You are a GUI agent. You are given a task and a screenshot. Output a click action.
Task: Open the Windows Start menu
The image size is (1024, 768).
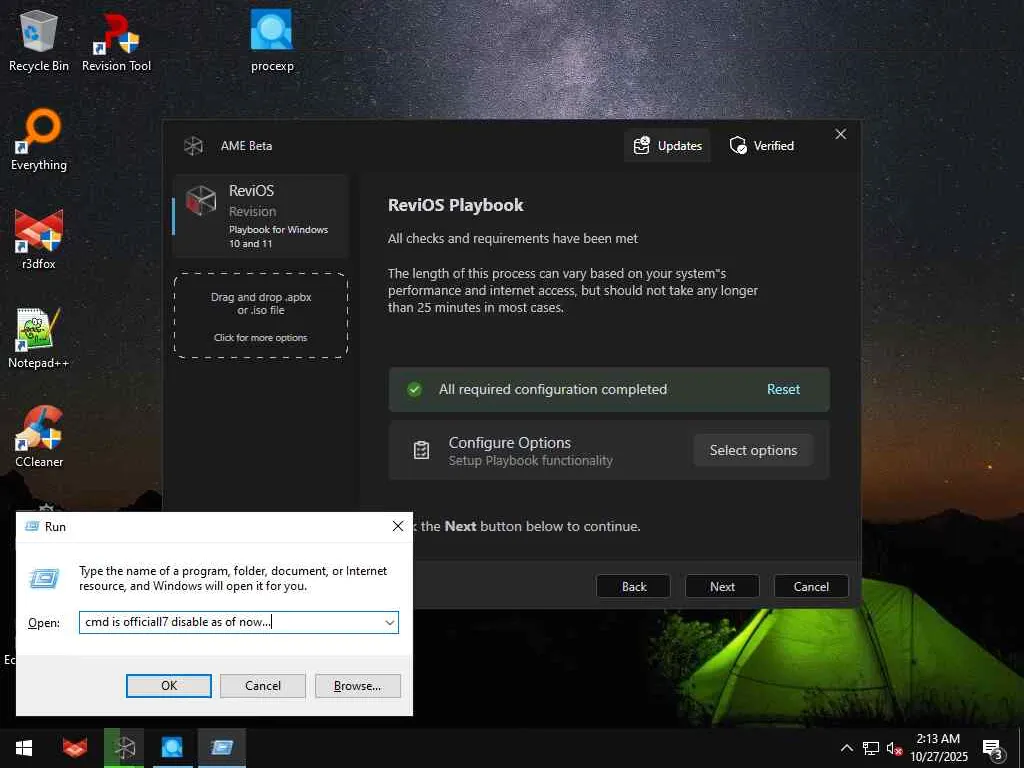24,748
